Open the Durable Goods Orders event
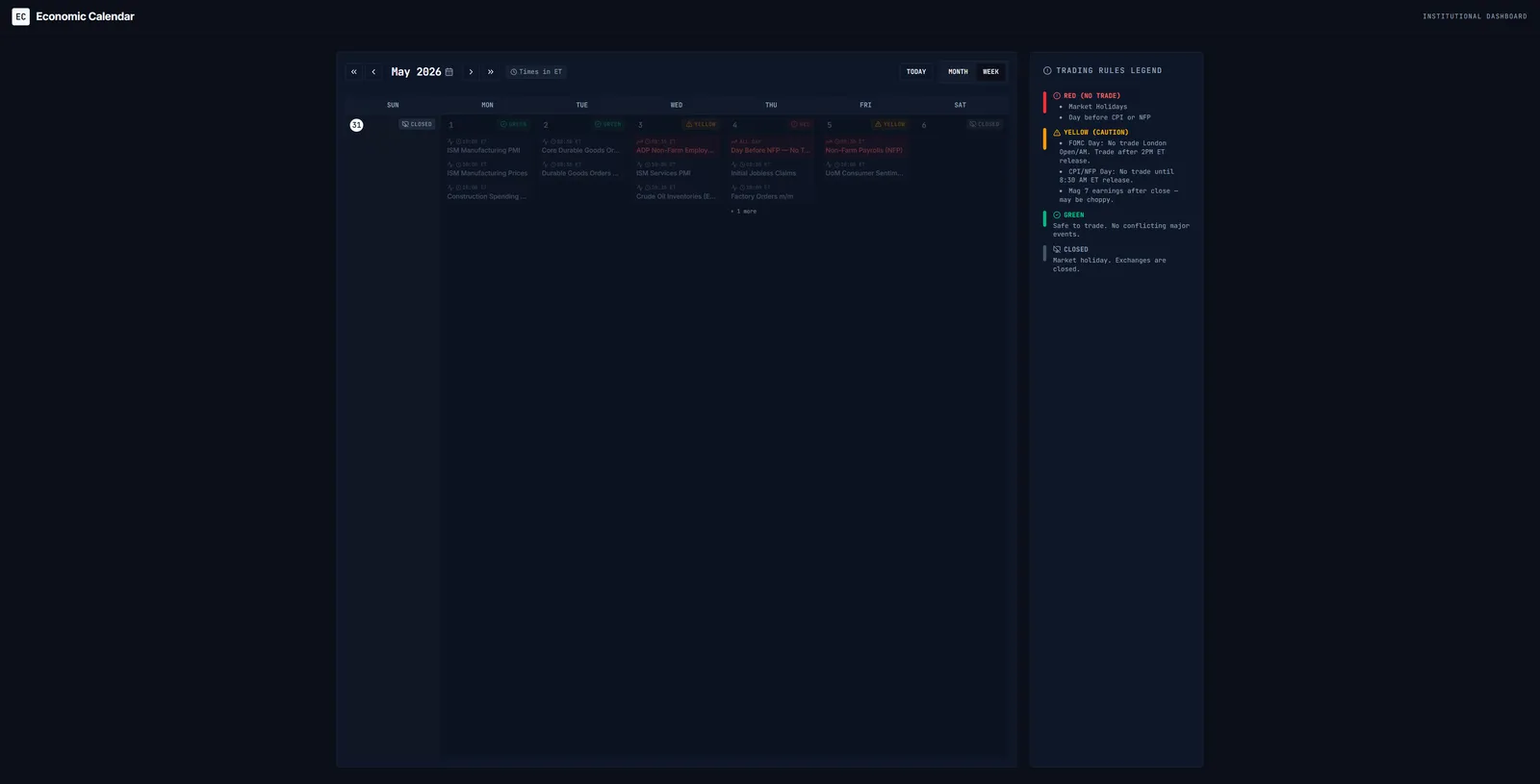Image resolution: width=1540 pixels, height=784 pixels. (x=582, y=169)
